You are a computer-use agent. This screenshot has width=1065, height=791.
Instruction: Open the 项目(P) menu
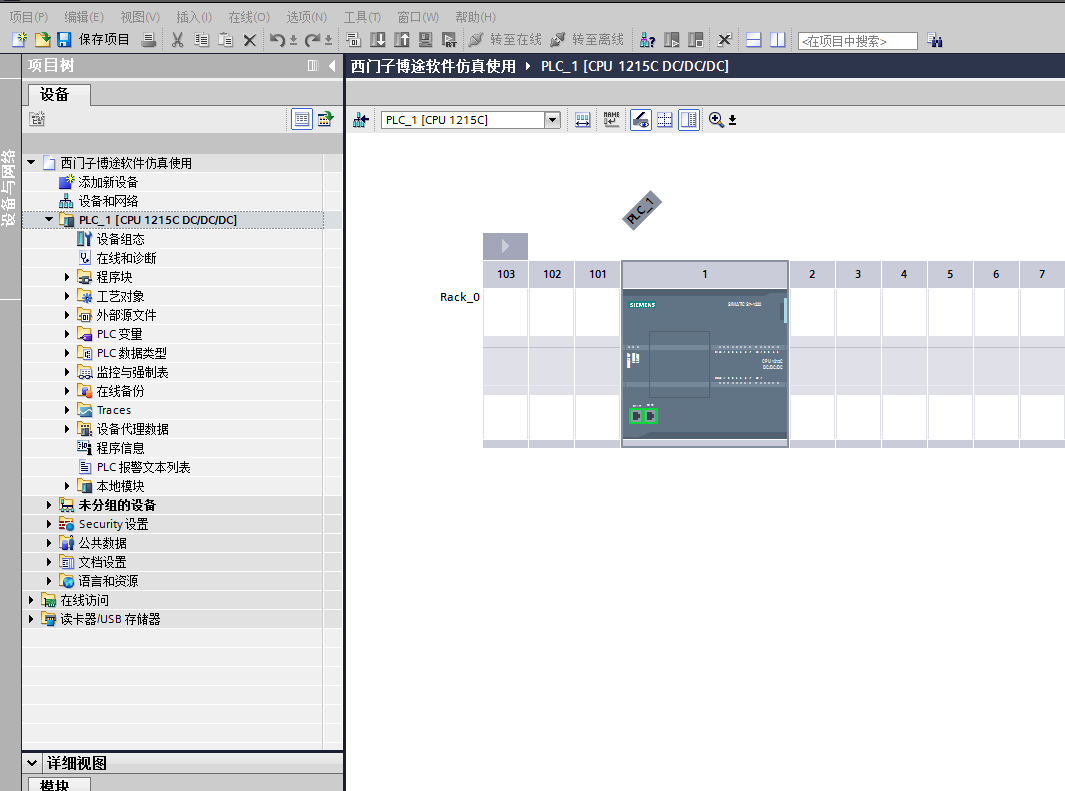pyautogui.click(x=29, y=17)
